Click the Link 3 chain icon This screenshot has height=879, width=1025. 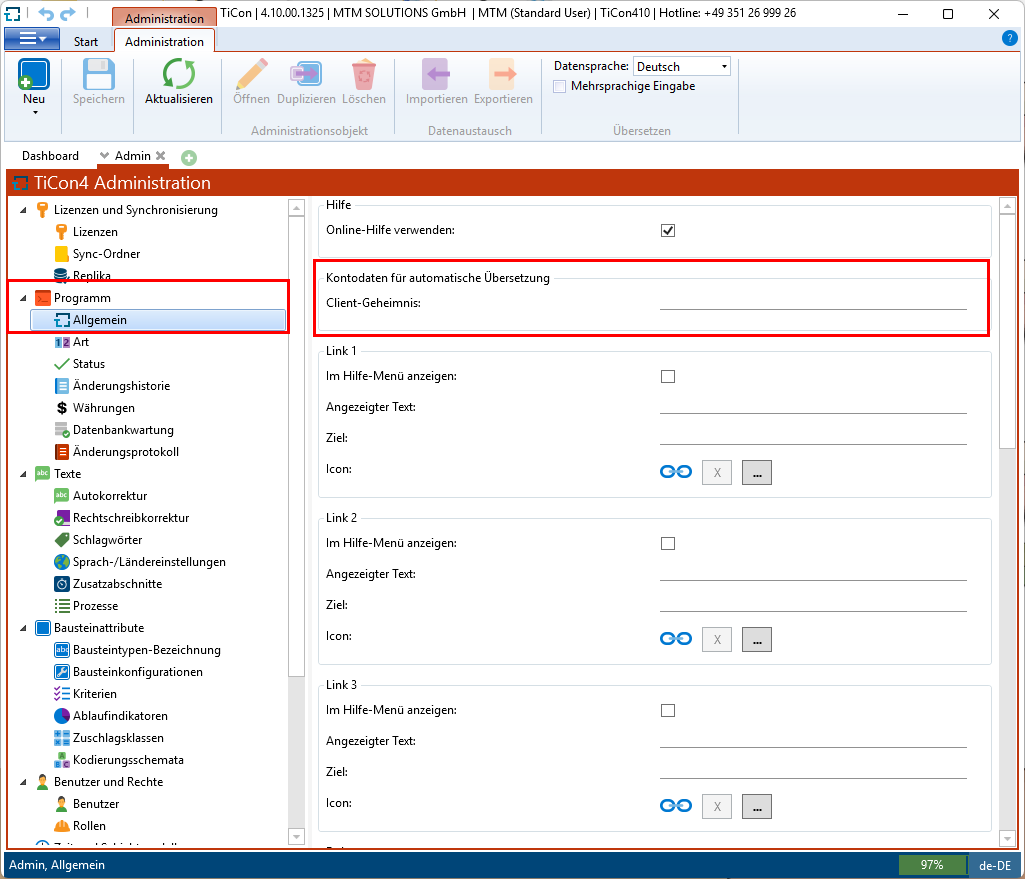(x=675, y=806)
